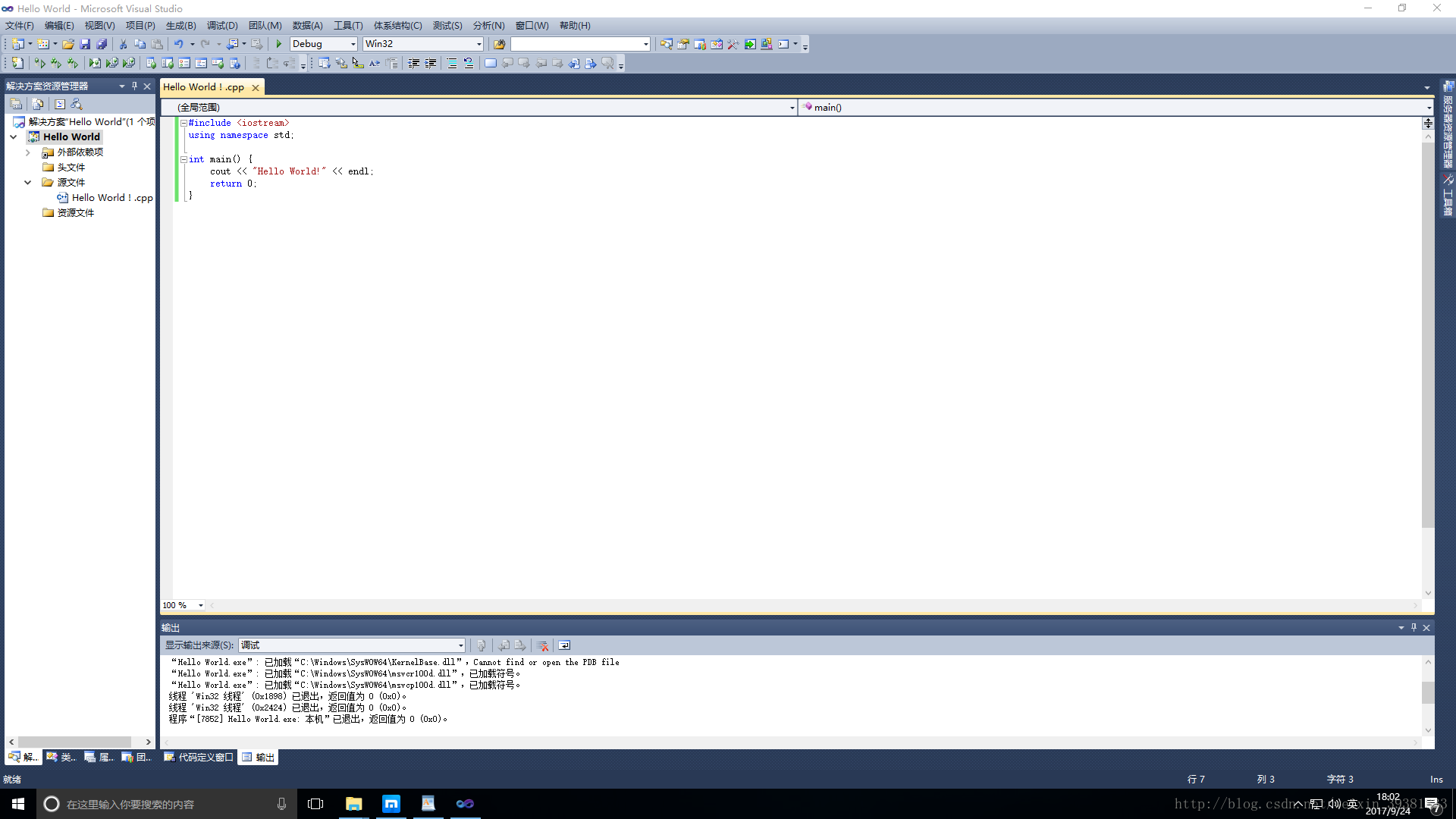Expand the 源文件 tree node

tap(27, 182)
